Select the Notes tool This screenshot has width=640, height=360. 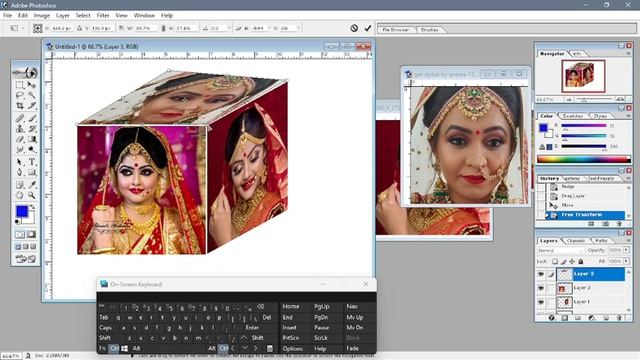20,185
